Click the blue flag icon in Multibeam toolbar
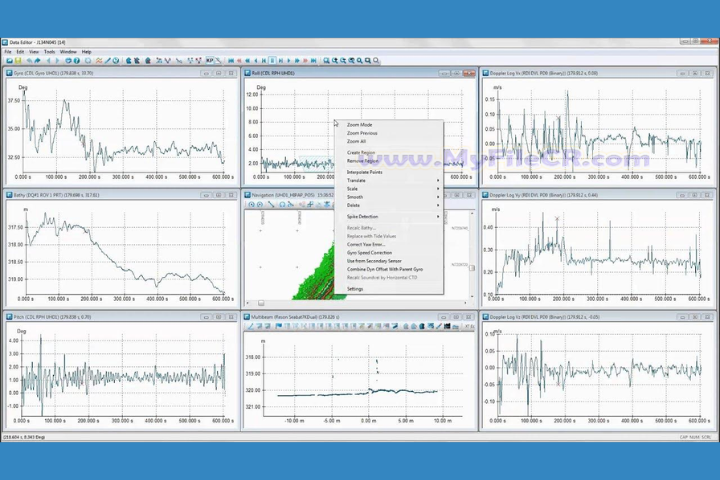 [x=279, y=326]
